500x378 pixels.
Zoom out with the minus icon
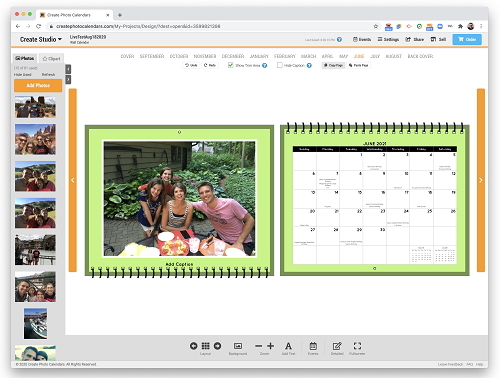[x=258, y=346]
